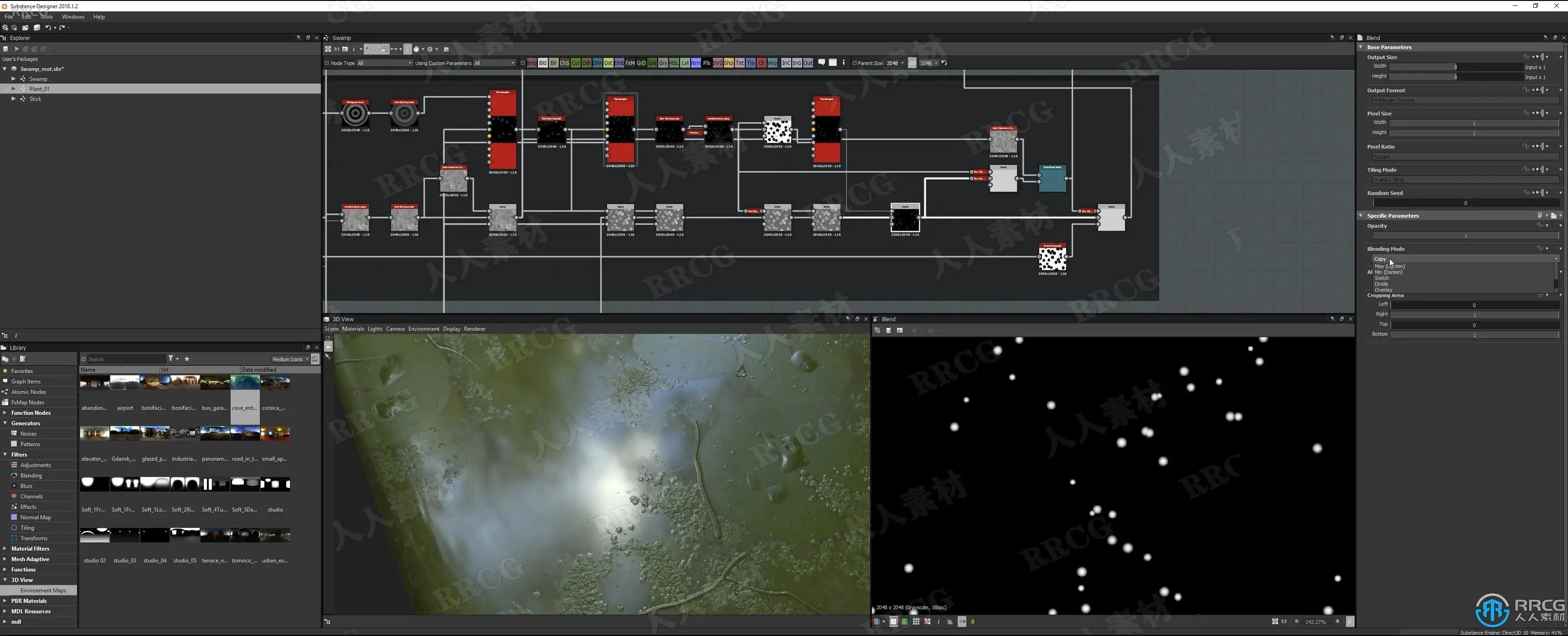
Task: Click the Blend (Bld) node shortcut
Action: (x=542, y=63)
